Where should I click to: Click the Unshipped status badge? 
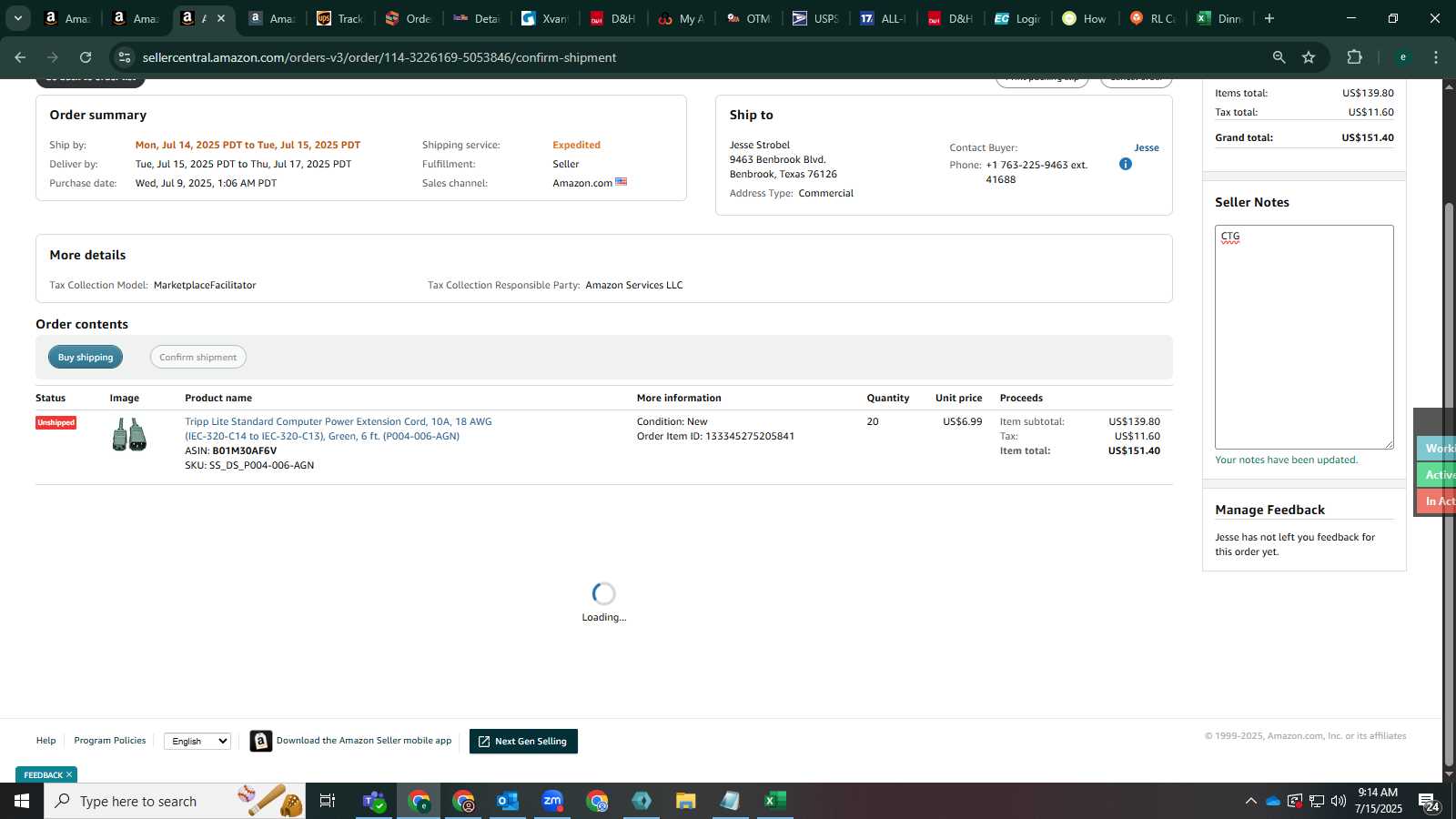tap(56, 422)
